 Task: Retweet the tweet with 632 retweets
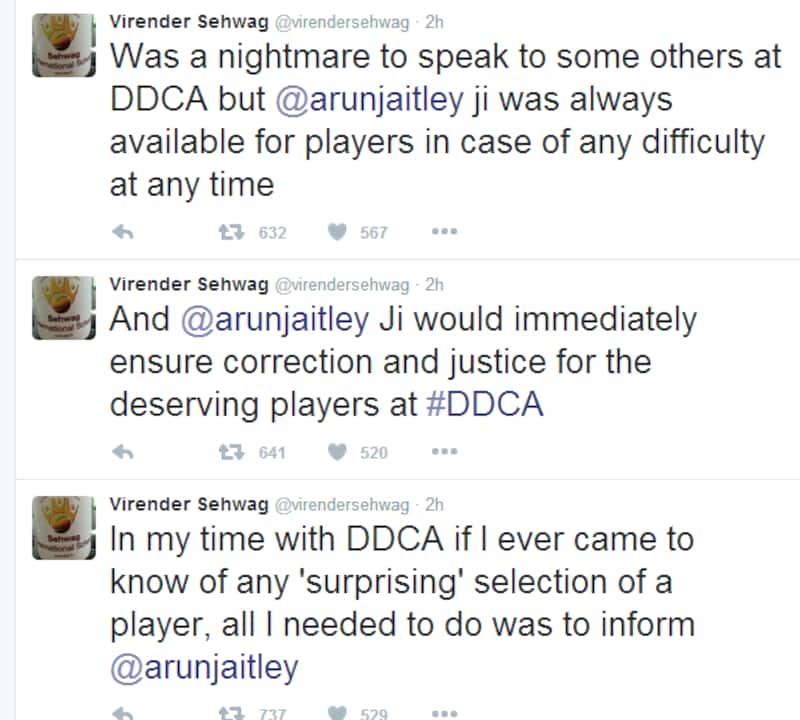[x=230, y=232]
